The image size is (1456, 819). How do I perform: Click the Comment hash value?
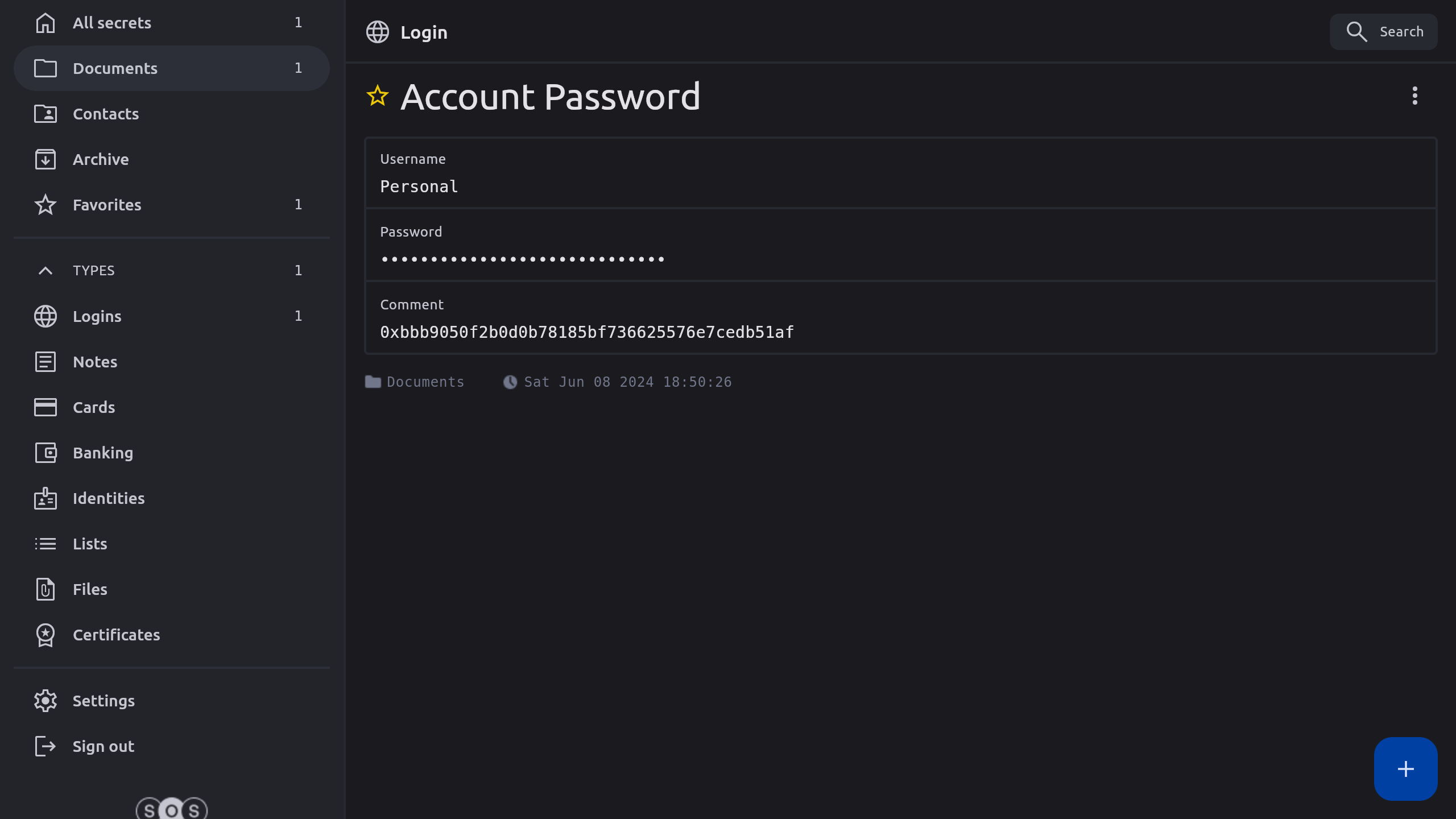point(586,332)
